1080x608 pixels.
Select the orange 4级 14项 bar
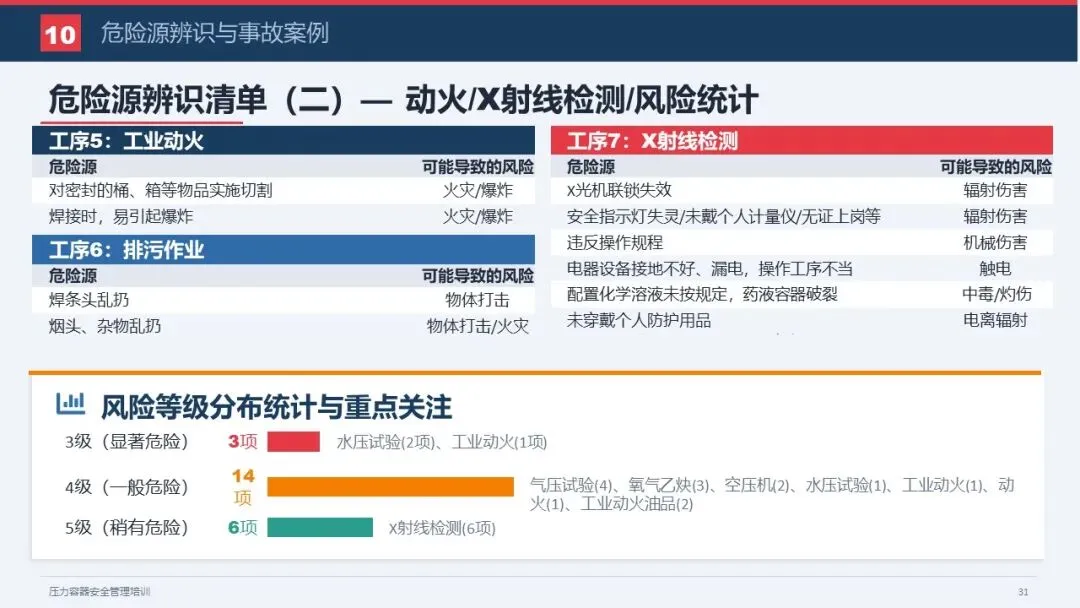(391, 487)
